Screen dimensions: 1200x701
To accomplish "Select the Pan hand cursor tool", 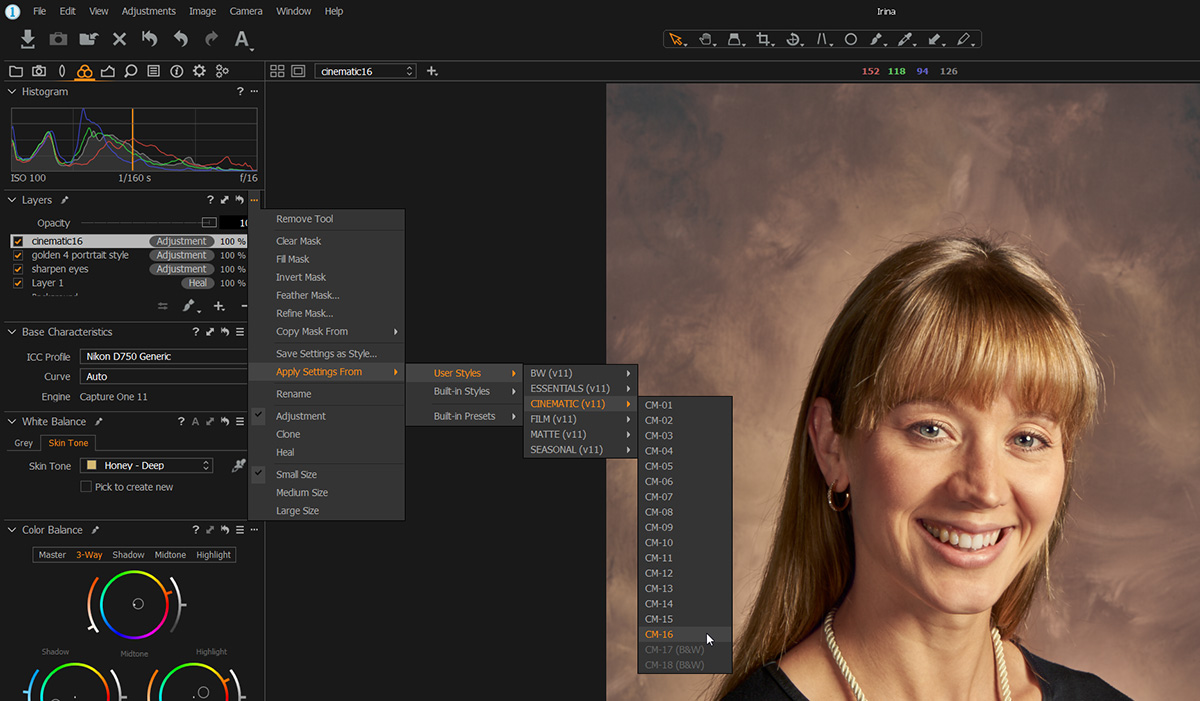I will pos(705,40).
